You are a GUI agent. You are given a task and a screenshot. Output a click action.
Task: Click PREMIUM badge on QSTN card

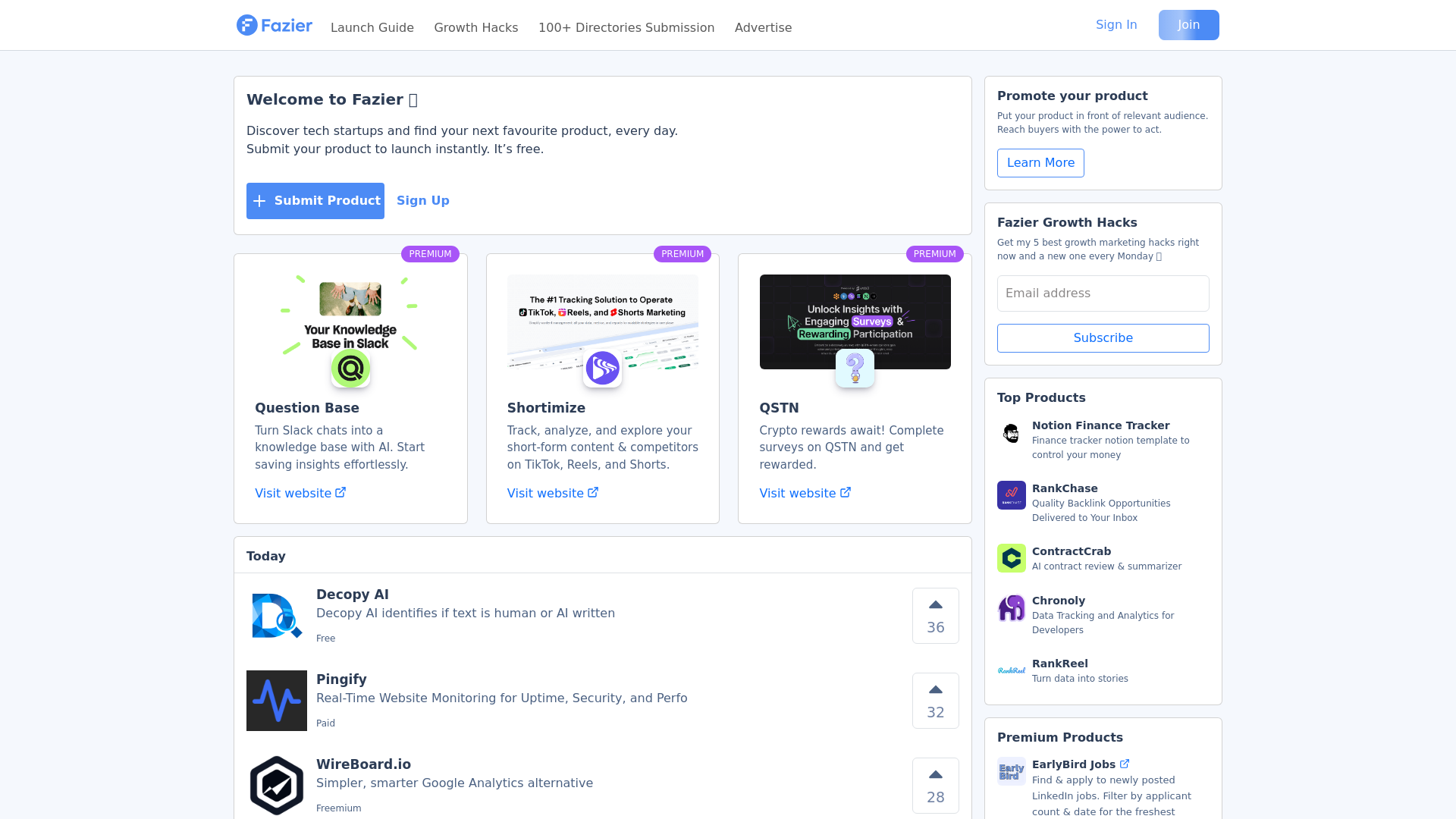point(934,254)
